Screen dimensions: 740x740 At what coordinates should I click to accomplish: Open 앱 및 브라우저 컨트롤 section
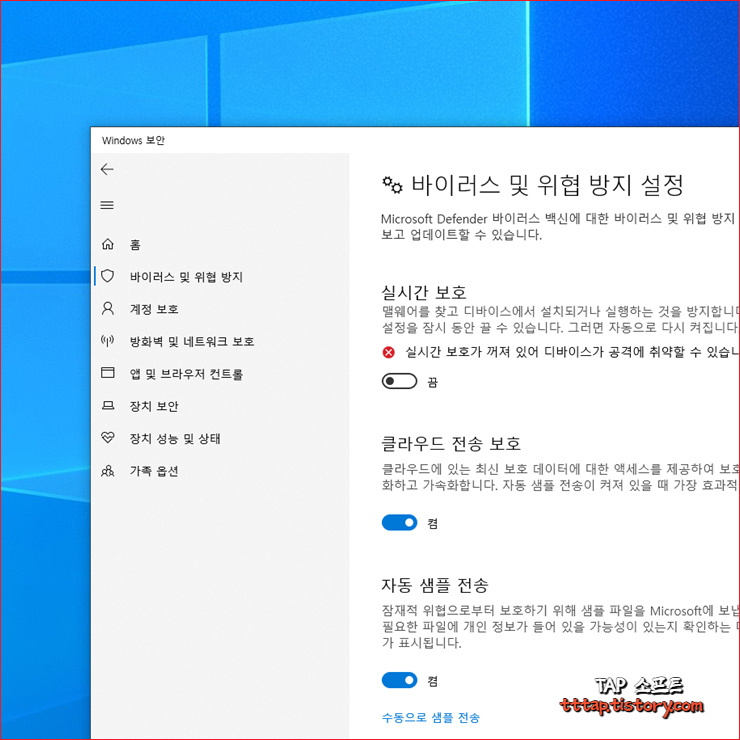click(x=186, y=374)
